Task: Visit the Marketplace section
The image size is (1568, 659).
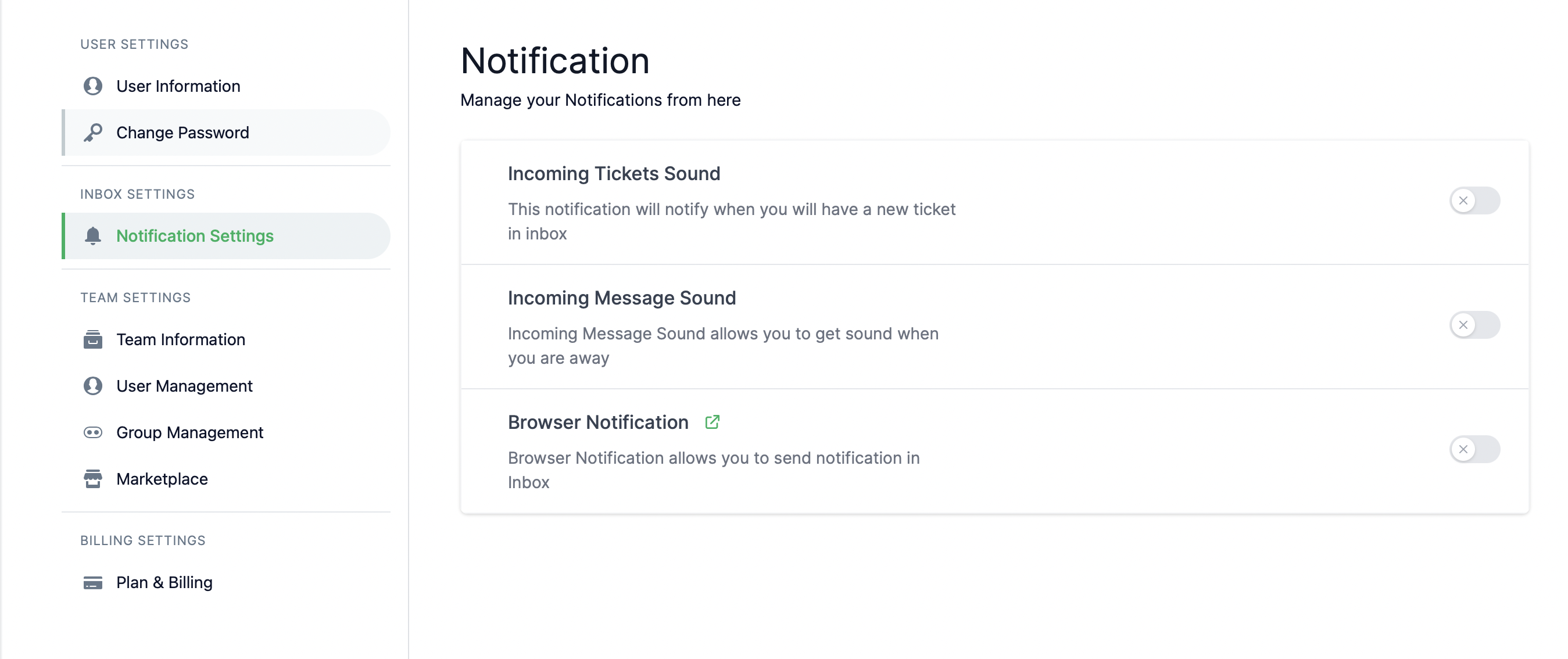Action: coord(162,479)
